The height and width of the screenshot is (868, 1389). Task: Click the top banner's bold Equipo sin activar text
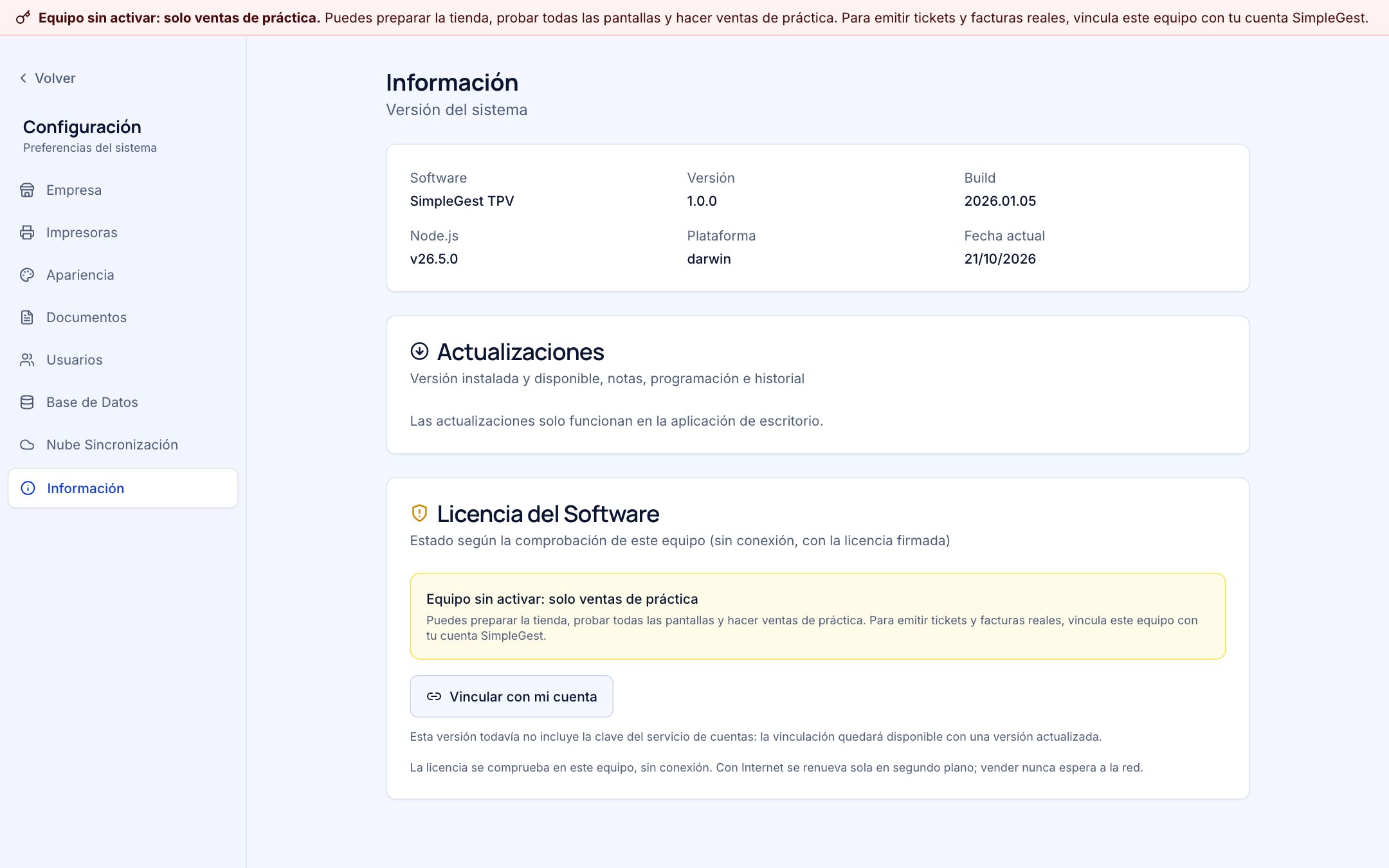(x=179, y=17)
